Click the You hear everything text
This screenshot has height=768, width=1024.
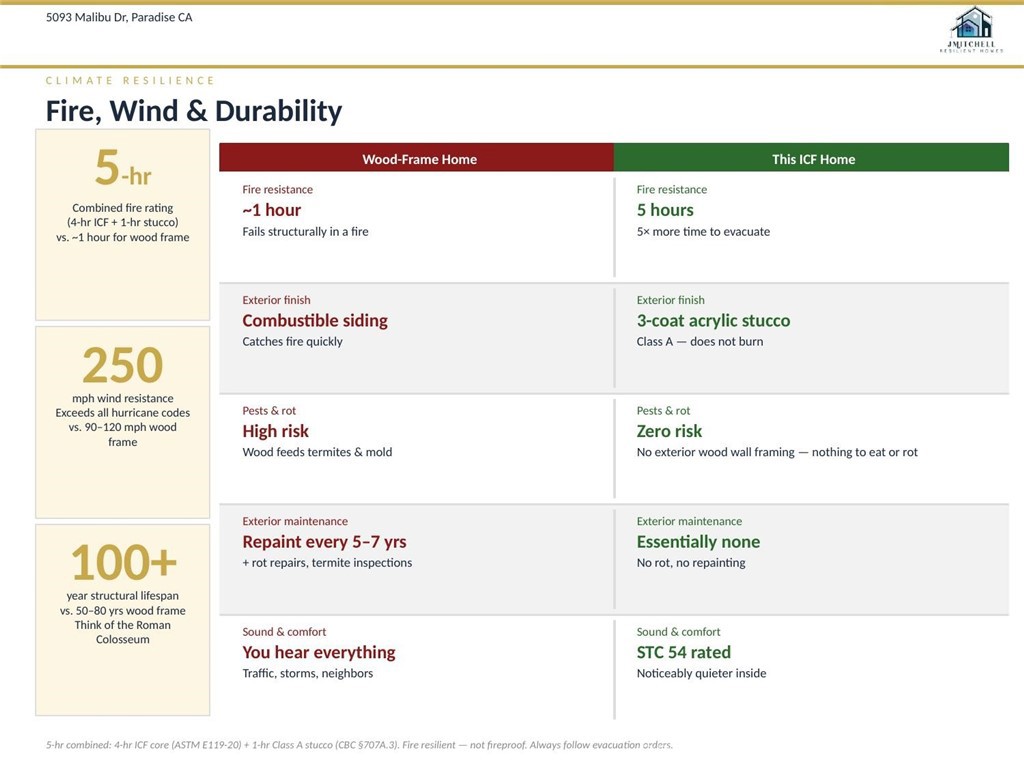pyautogui.click(x=319, y=653)
